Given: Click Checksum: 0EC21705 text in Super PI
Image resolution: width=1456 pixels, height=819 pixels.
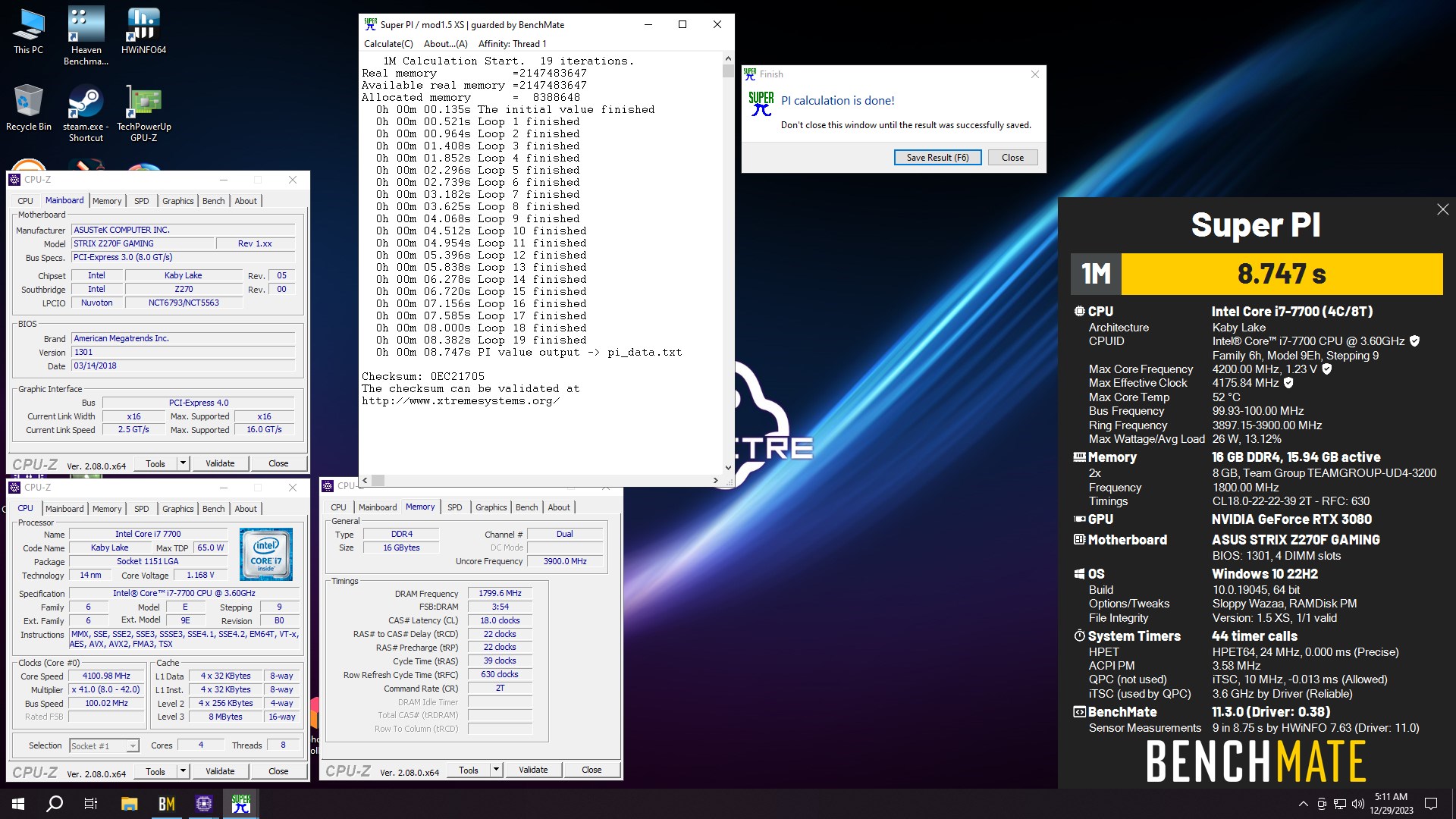Looking at the screenshot, I should (x=423, y=376).
